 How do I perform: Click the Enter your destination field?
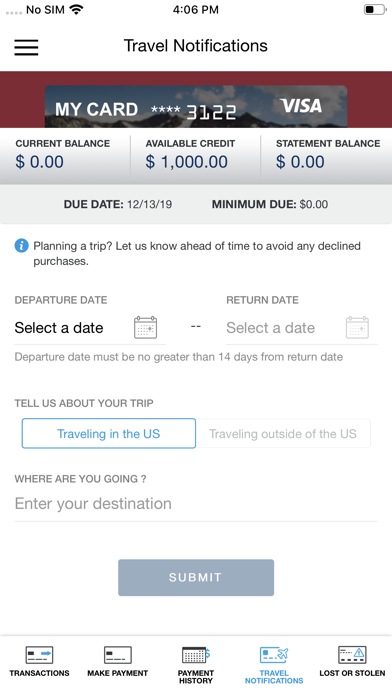pyautogui.click(x=196, y=504)
